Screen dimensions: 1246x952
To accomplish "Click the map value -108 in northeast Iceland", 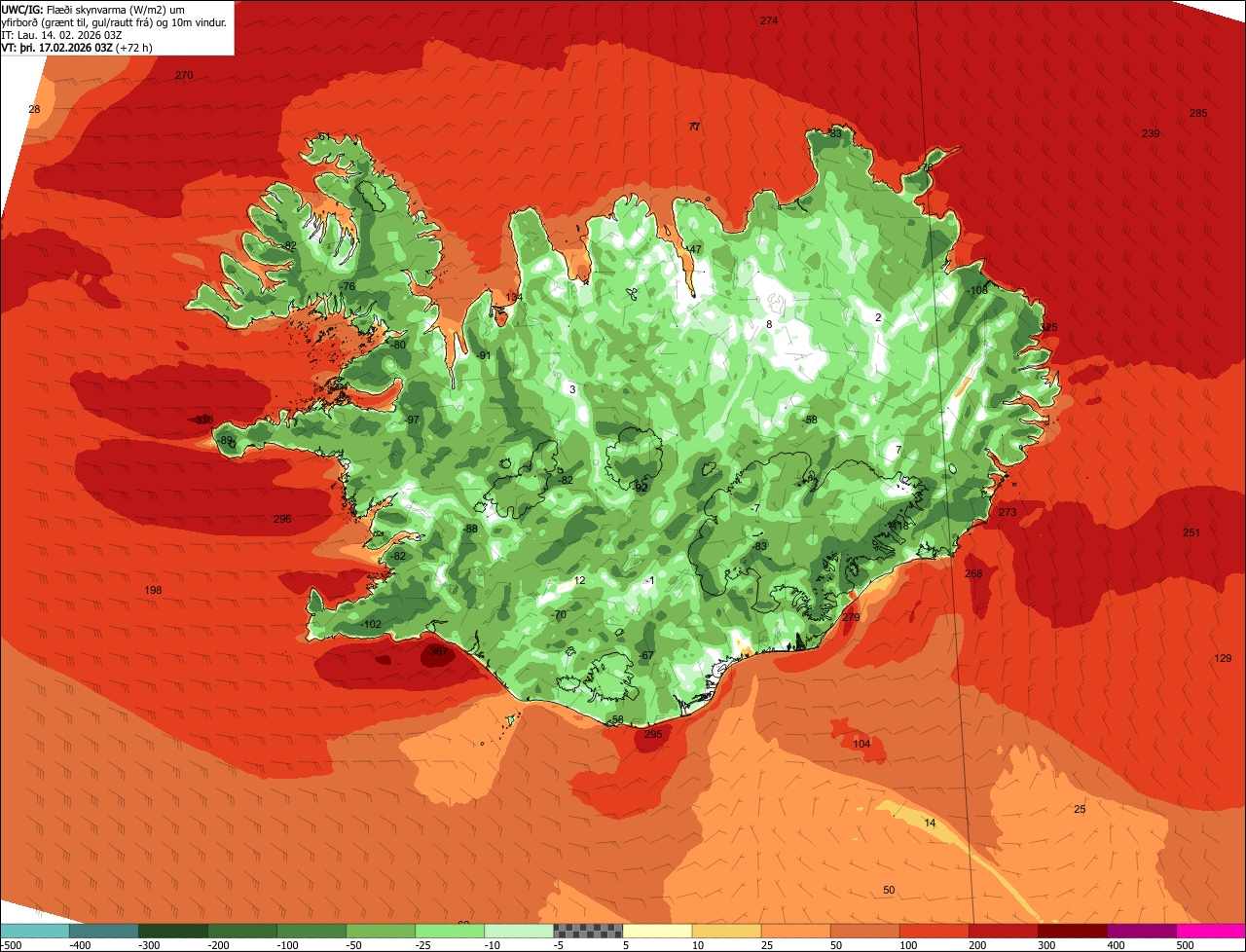I will (x=976, y=290).
